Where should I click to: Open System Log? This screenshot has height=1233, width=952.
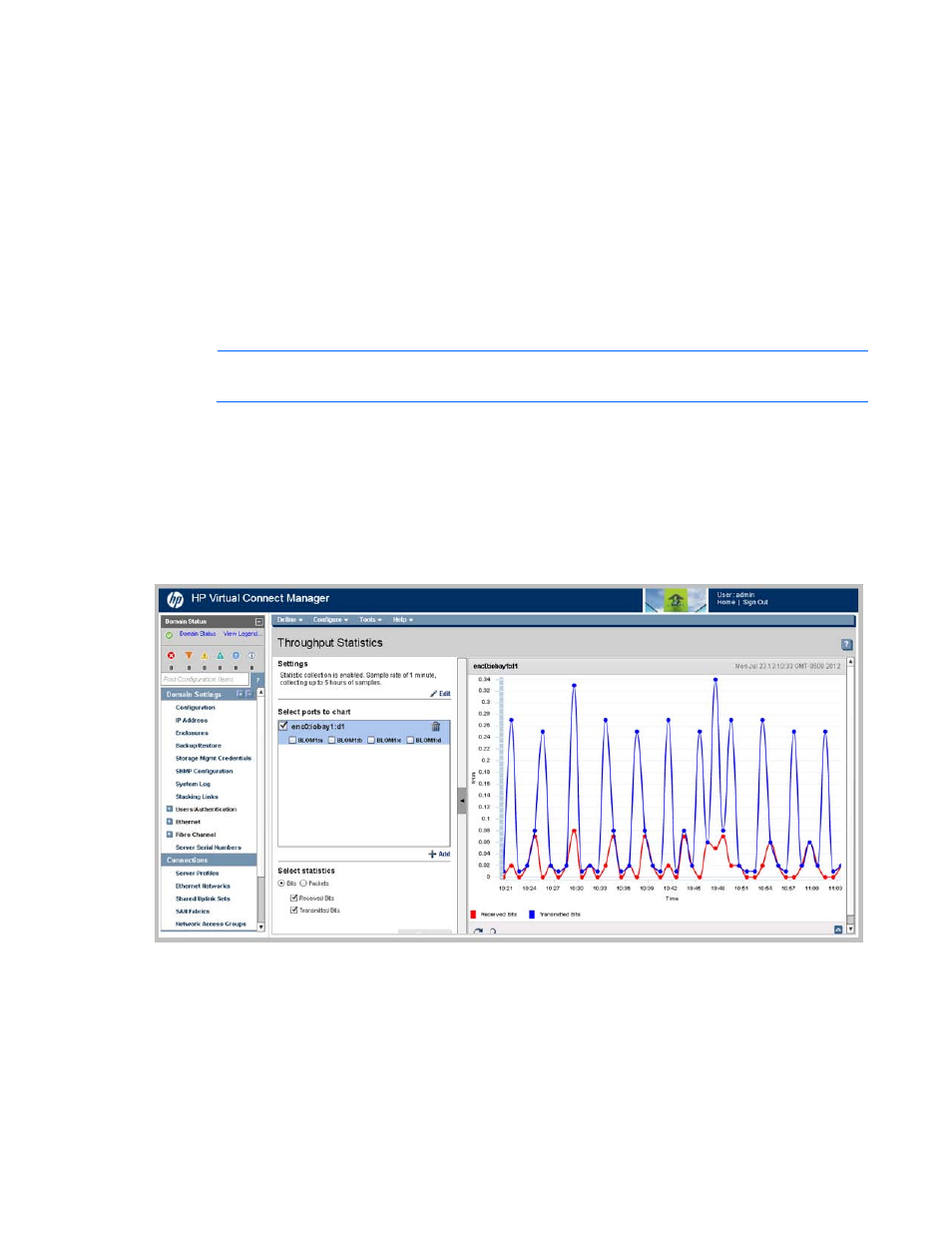point(193,784)
